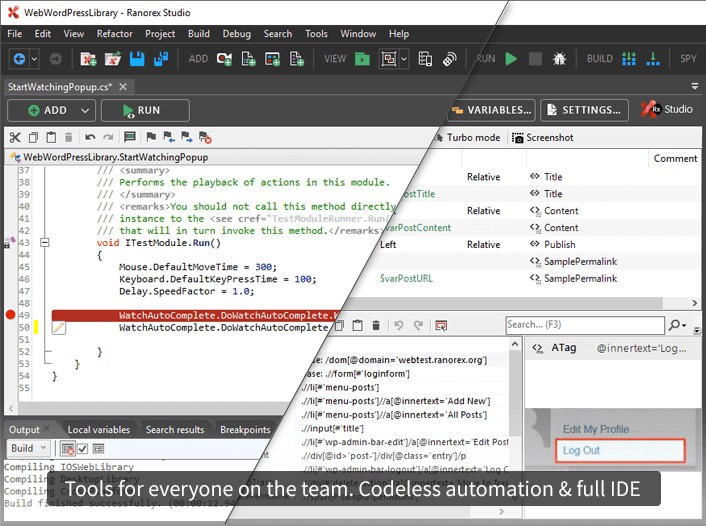Toggle the checkbox in Output panel toolbar
Image resolution: width=706 pixels, height=526 pixels.
tap(84, 448)
